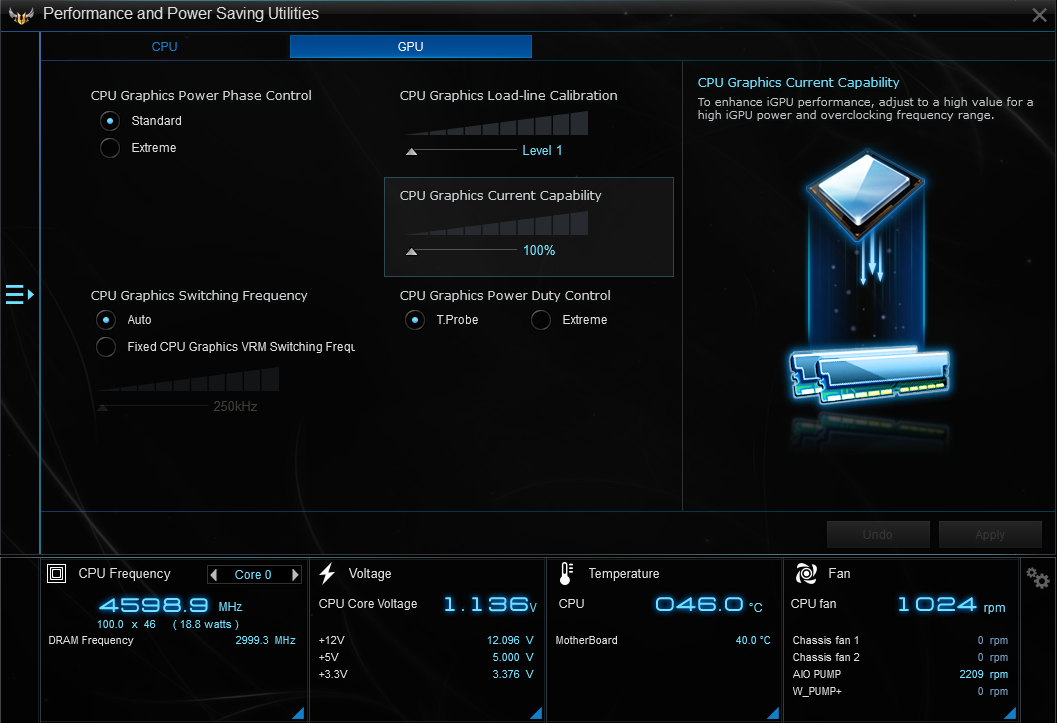1057x723 pixels.
Task: Switch to the CPU tab
Action: click(164, 46)
